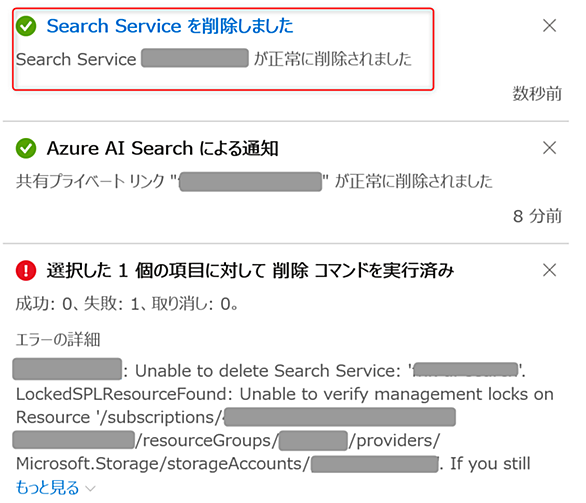Open the Search Service を削除しました link

[x=170, y=26]
